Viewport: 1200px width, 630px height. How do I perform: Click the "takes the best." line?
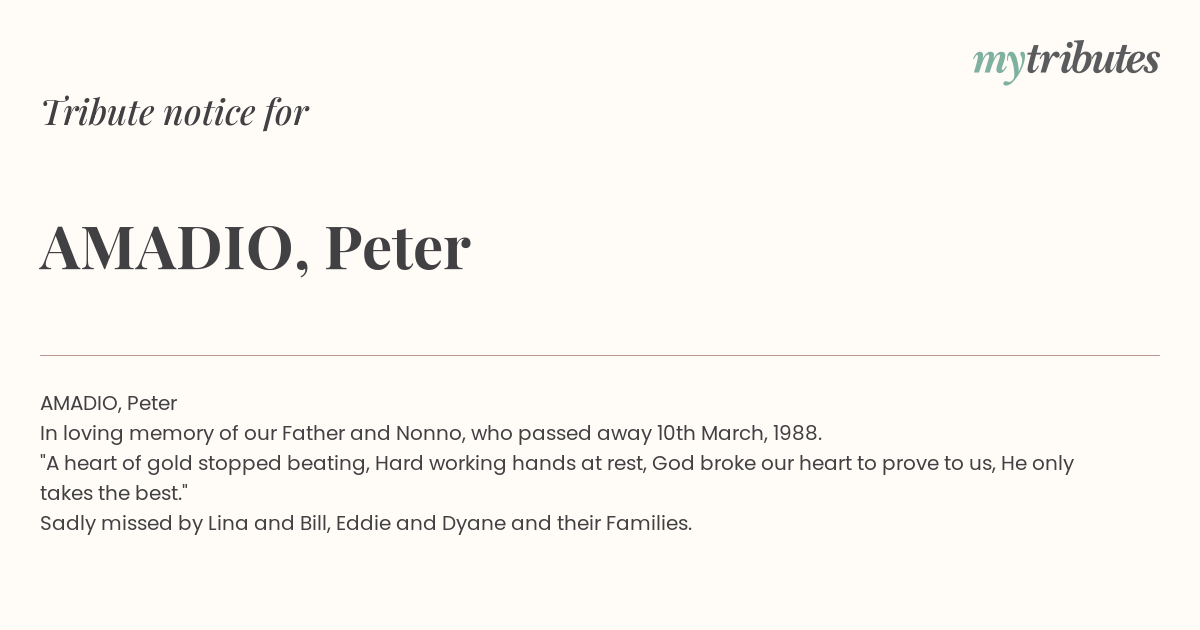pos(114,493)
